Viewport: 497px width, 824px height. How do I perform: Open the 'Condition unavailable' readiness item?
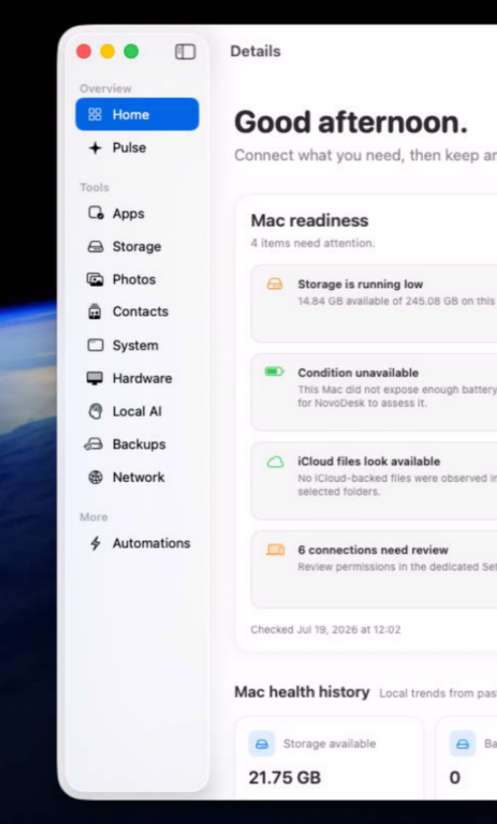coord(374,392)
